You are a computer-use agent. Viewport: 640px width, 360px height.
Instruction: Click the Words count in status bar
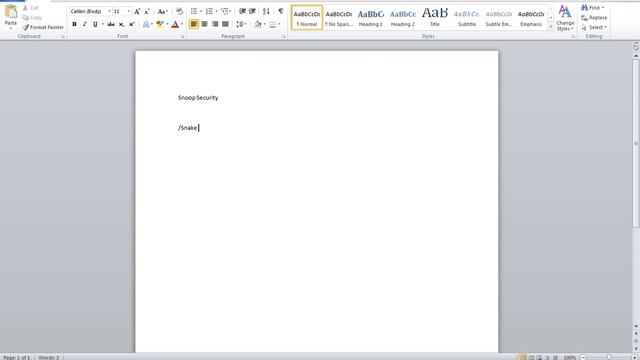49,358
